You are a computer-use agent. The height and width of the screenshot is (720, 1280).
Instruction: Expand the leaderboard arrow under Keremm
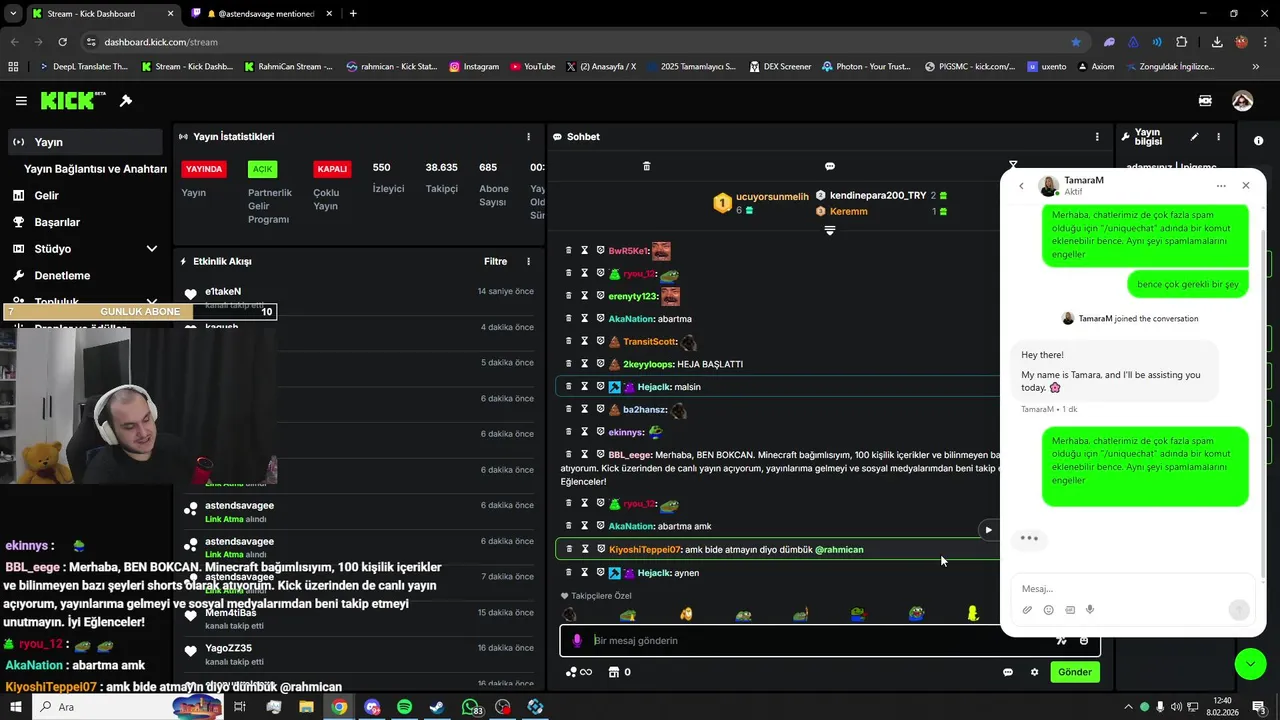click(829, 231)
